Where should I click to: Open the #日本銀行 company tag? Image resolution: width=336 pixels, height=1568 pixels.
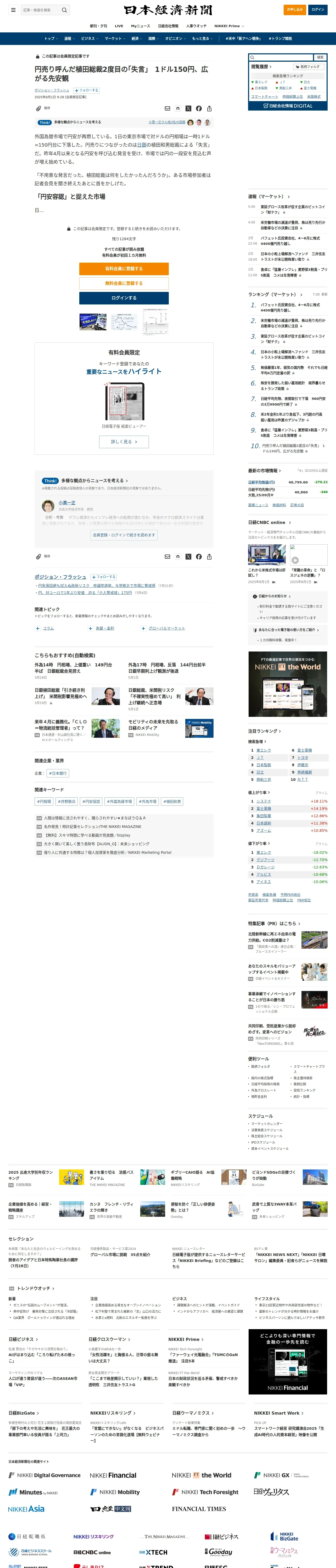(58, 773)
